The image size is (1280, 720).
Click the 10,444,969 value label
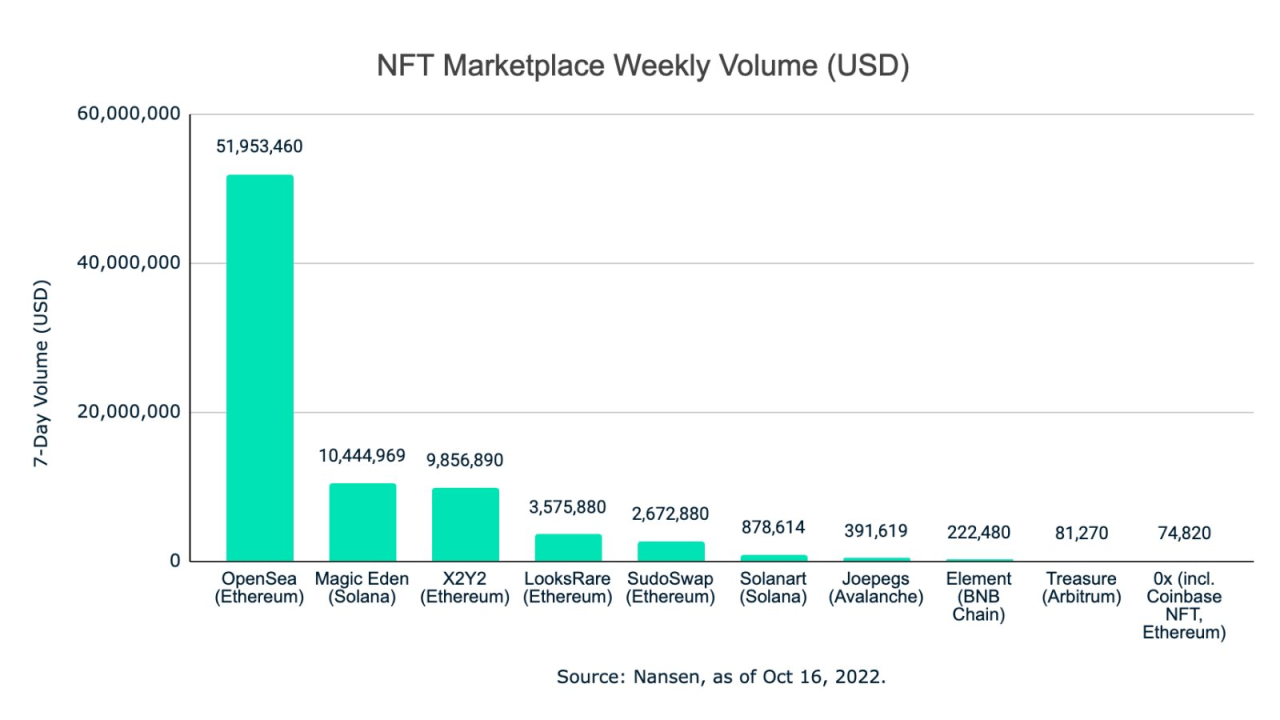point(362,456)
